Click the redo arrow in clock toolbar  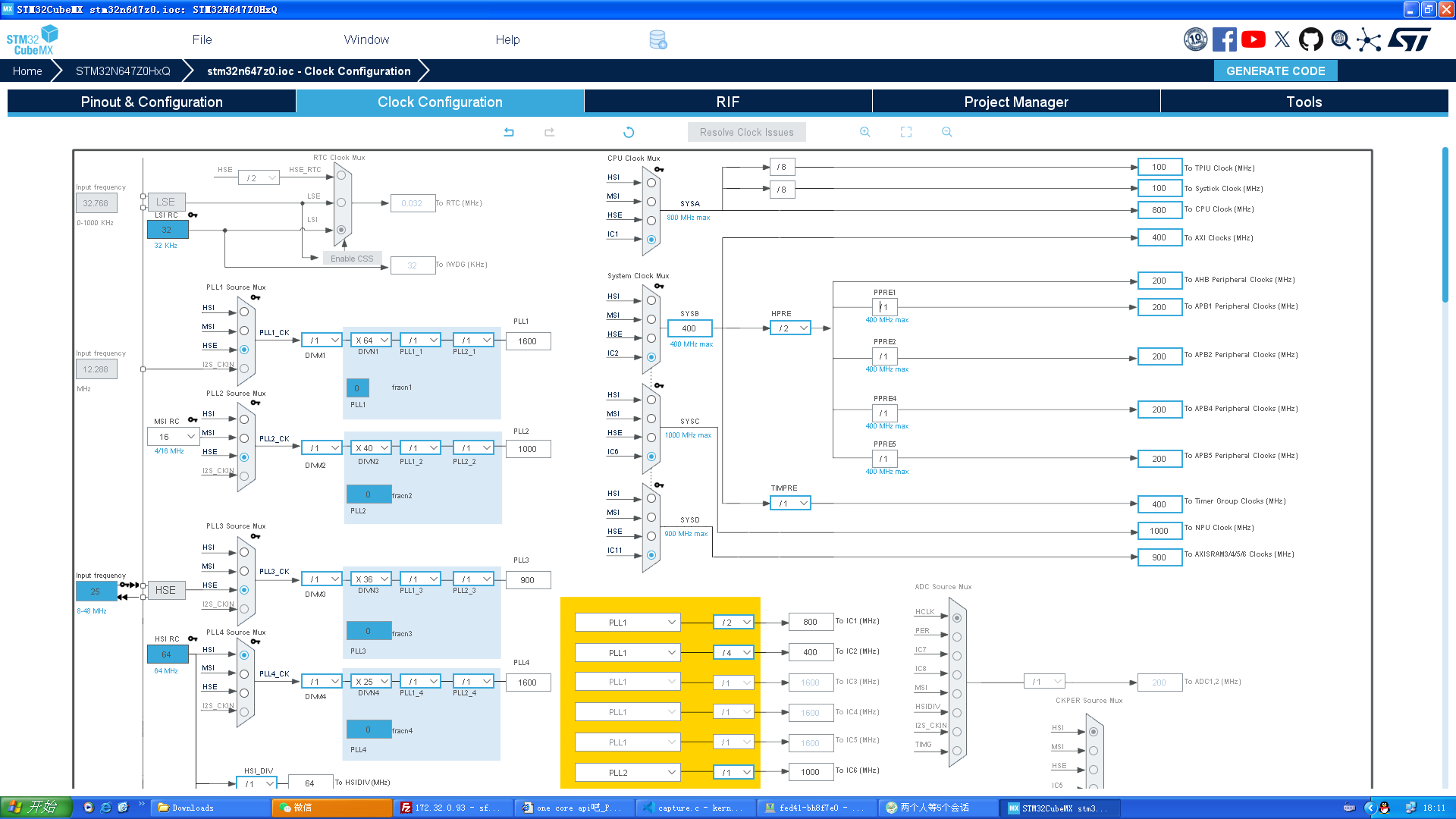[550, 132]
